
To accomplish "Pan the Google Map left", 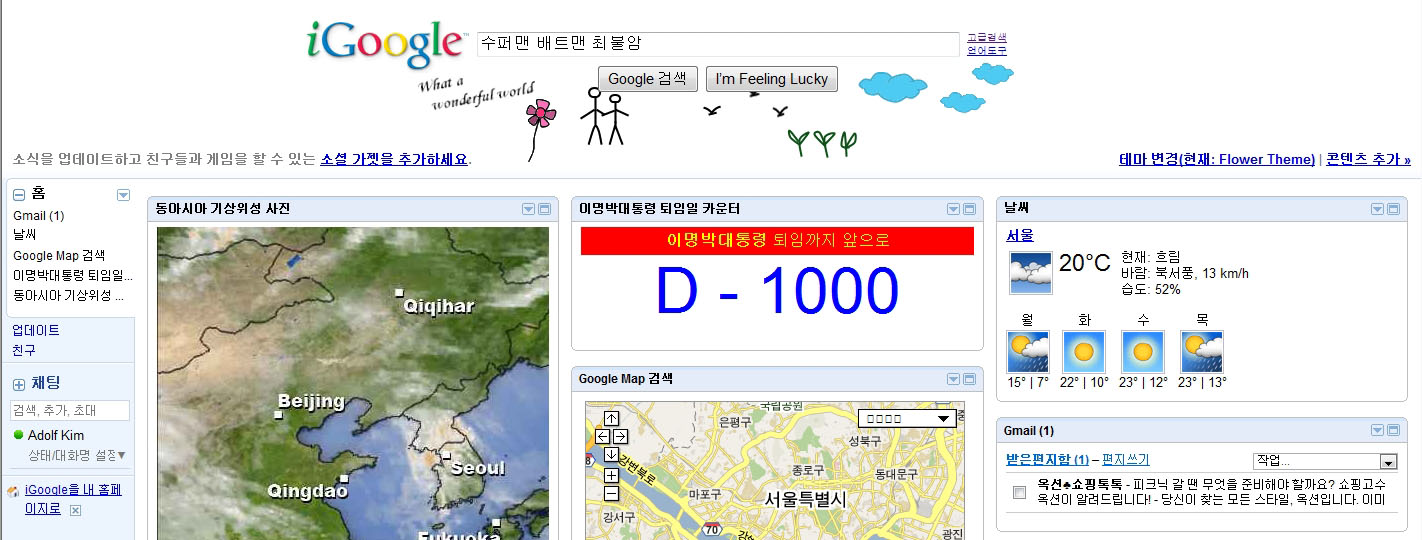I will pos(603,436).
